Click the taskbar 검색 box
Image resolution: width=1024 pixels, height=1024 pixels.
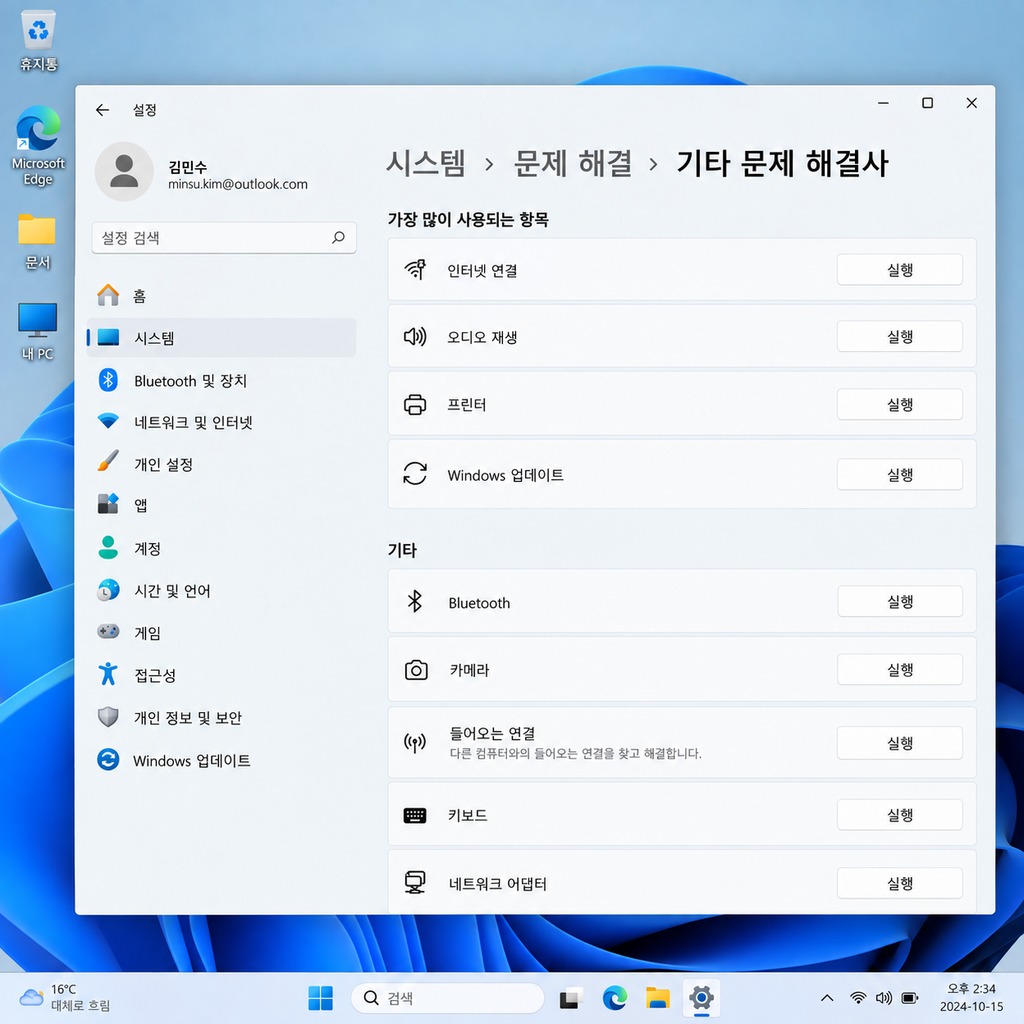(447, 998)
